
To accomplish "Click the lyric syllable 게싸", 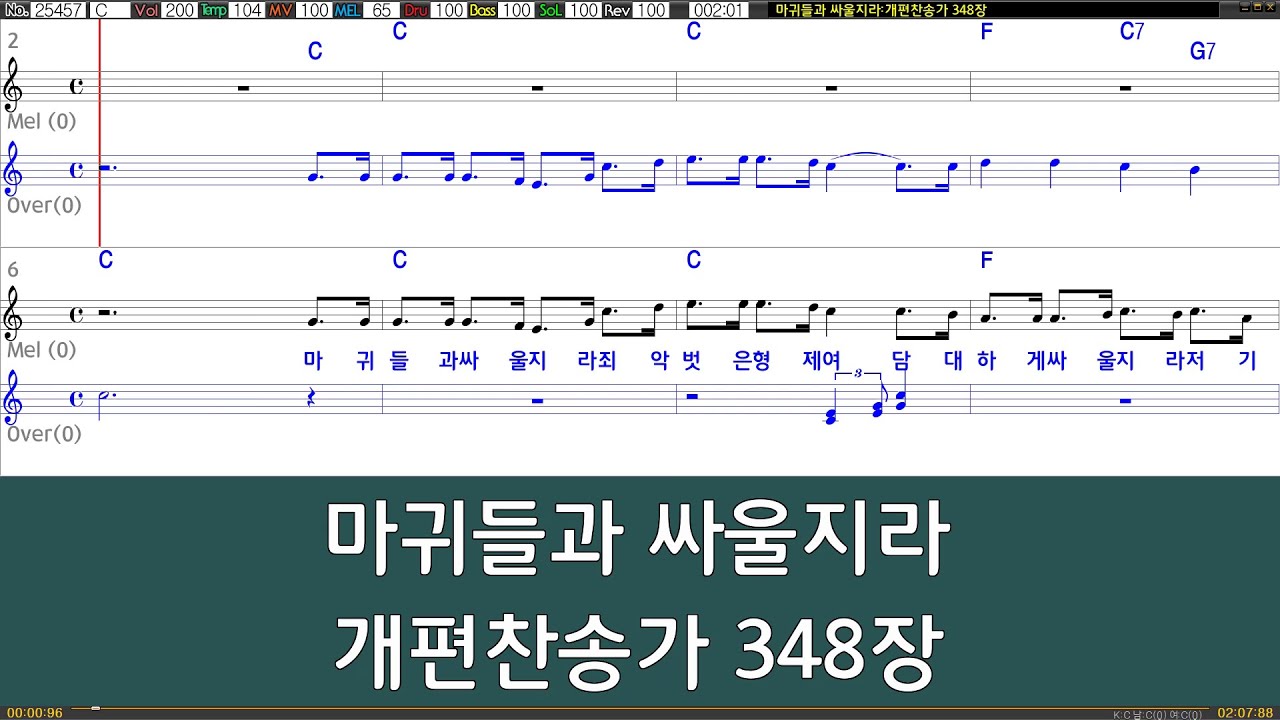I will click(x=1046, y=361).
